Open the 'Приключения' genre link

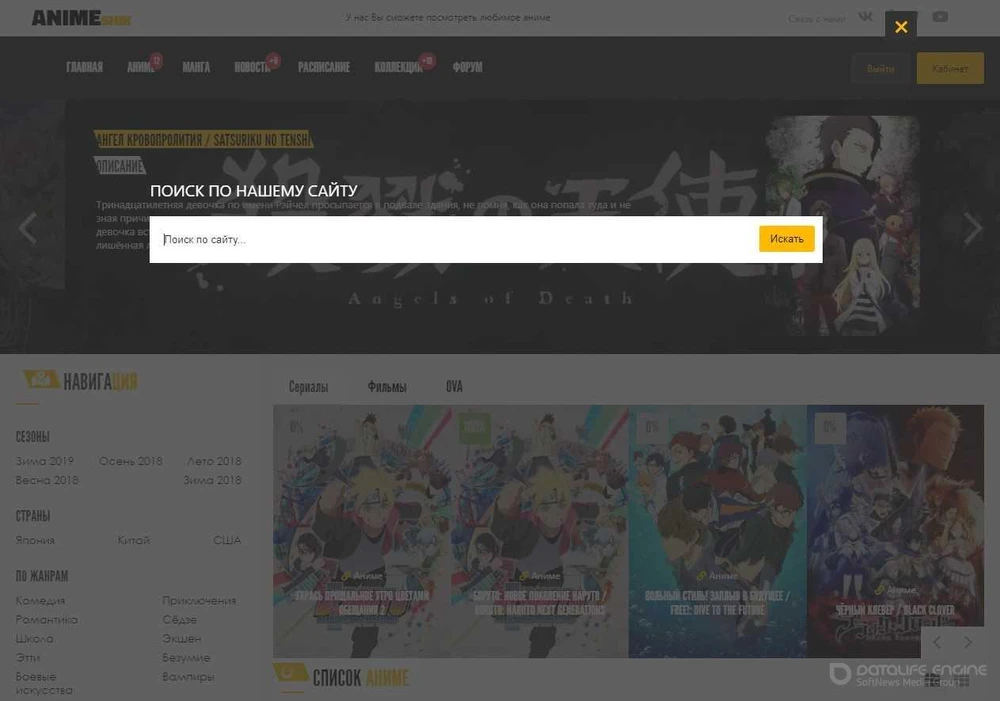pyautogui.click(x=199, y=600)
